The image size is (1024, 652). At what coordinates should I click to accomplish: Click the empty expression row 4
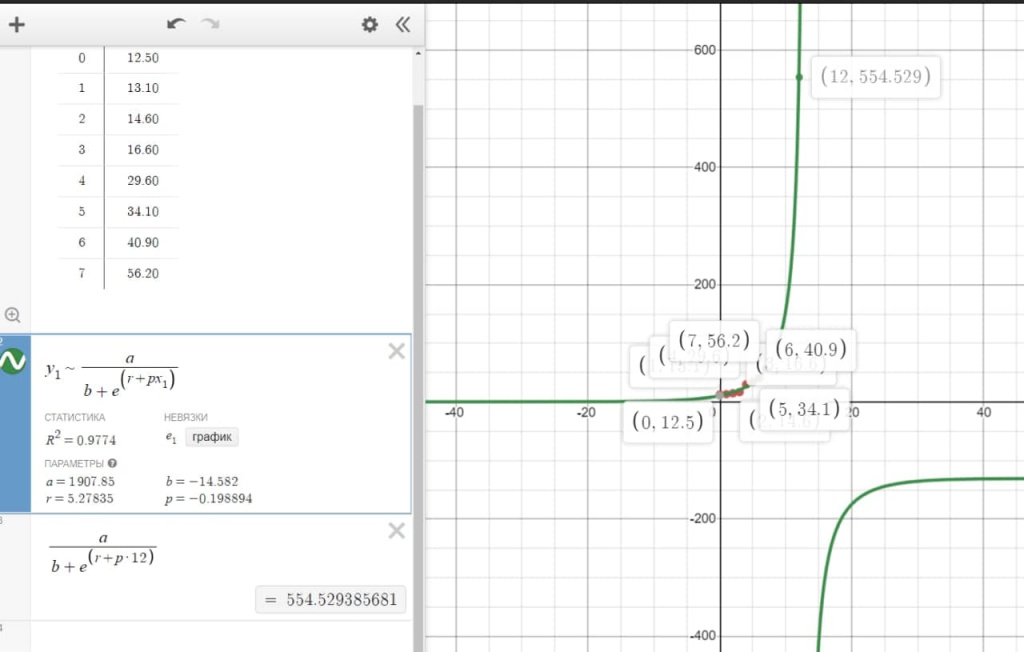click(220, 636)
